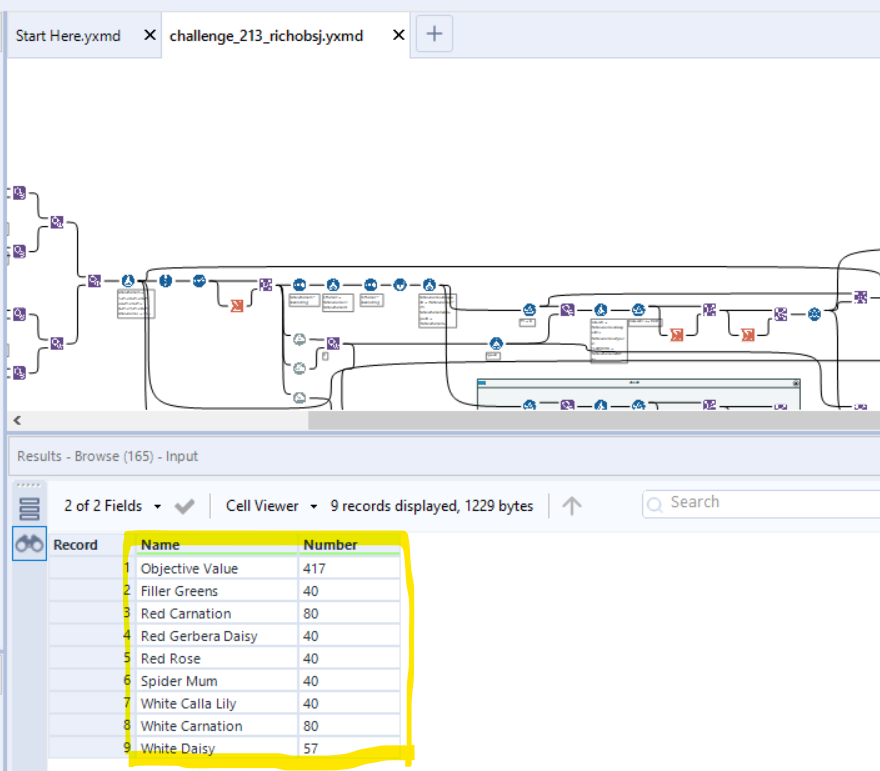880x771 pixels.
Task: Select the Select tool with checkmark icon
Action: 199,281
